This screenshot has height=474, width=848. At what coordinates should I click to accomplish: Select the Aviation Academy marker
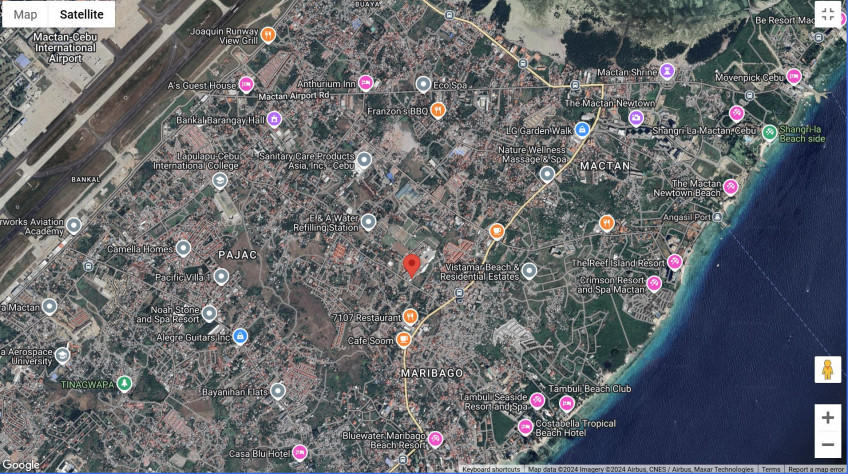[x=74, y=225]
